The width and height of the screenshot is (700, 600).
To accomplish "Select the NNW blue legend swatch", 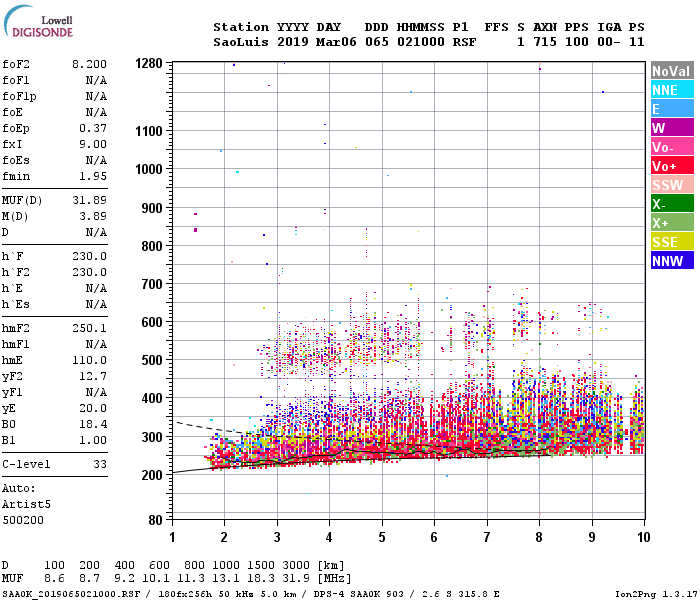I will click(x=672, y=261).
